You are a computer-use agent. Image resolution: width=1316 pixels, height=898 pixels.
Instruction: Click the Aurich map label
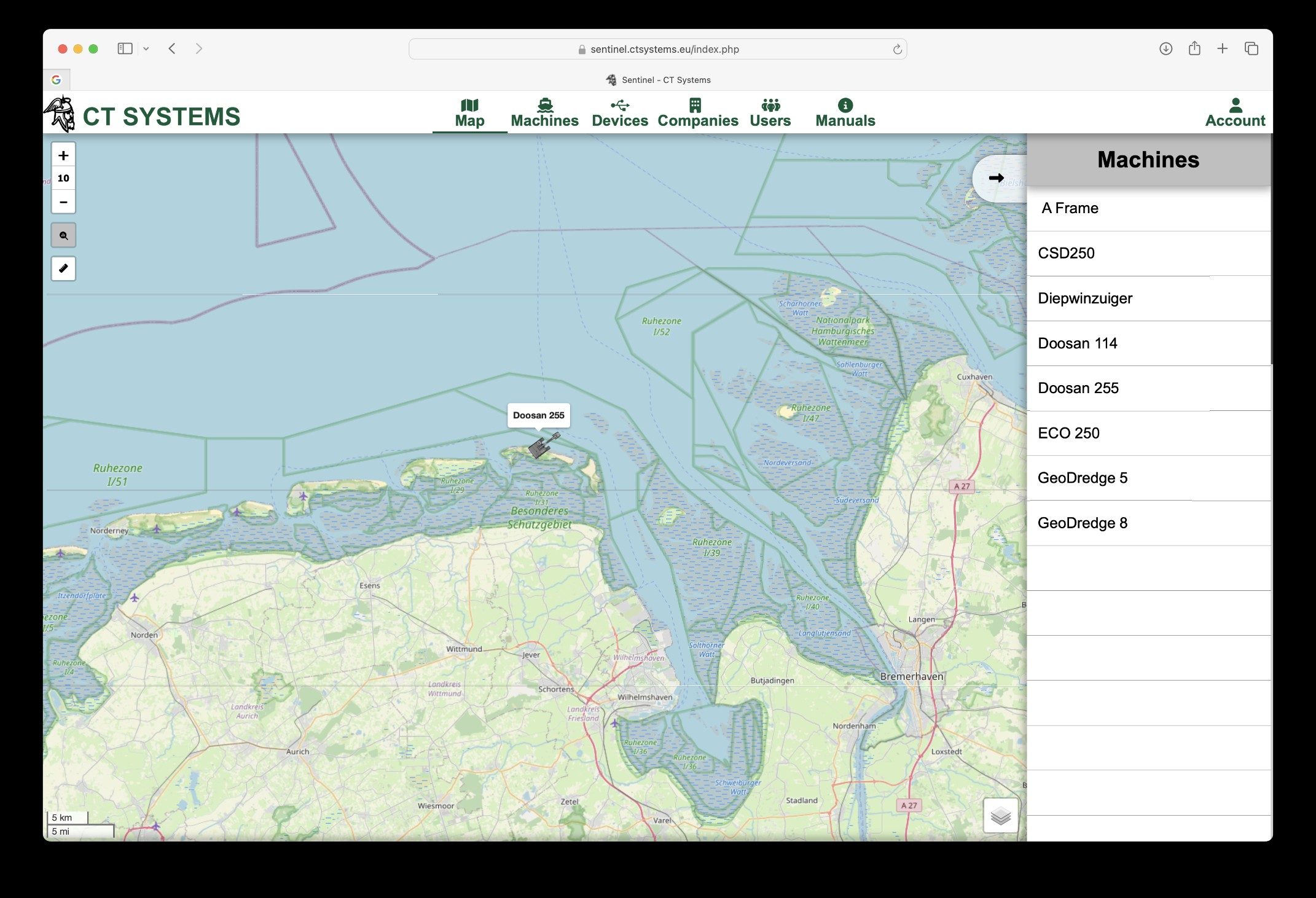point(297,751)
